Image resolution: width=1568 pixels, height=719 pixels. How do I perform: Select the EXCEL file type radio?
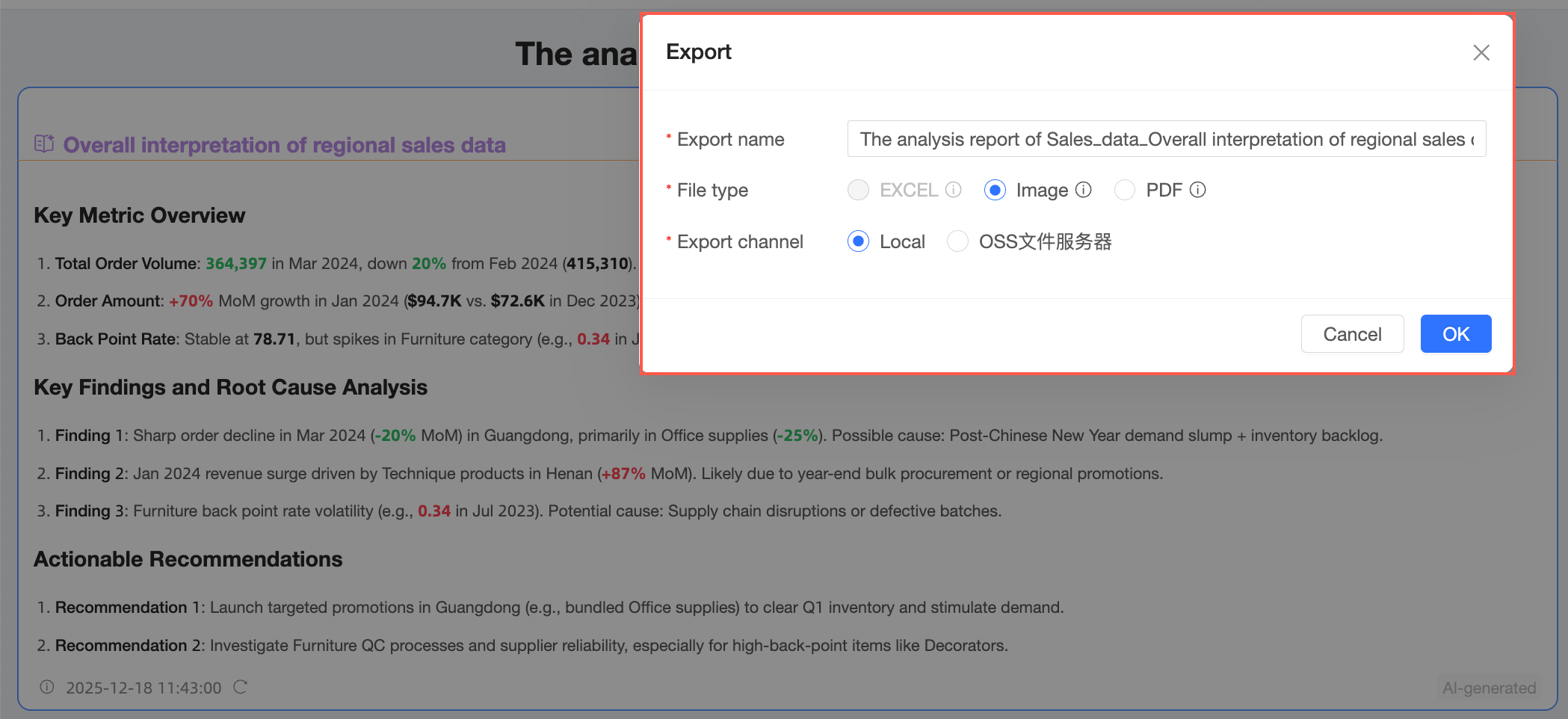[x=858, y=190]
